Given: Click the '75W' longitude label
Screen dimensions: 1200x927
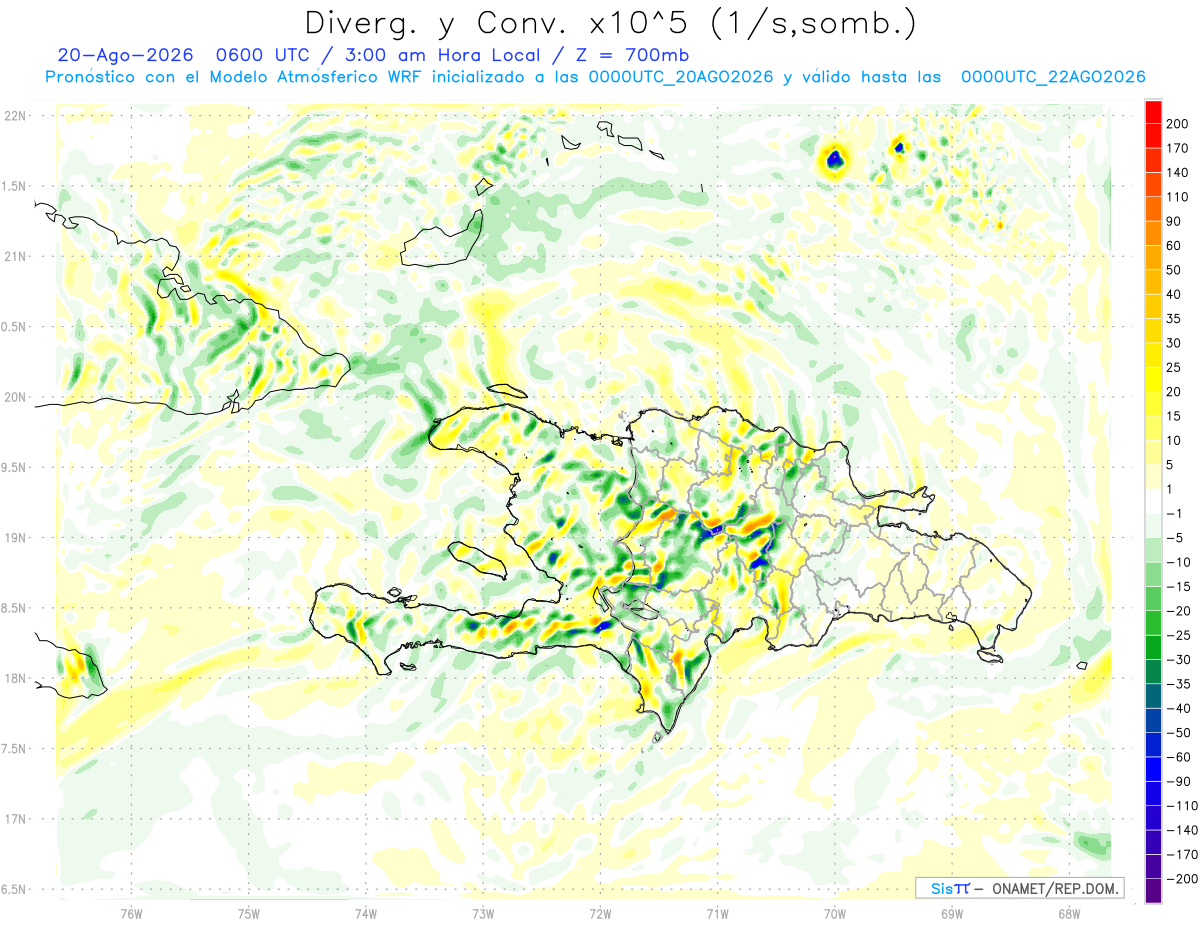Looking at the screenshot, I should click(249, 913).
